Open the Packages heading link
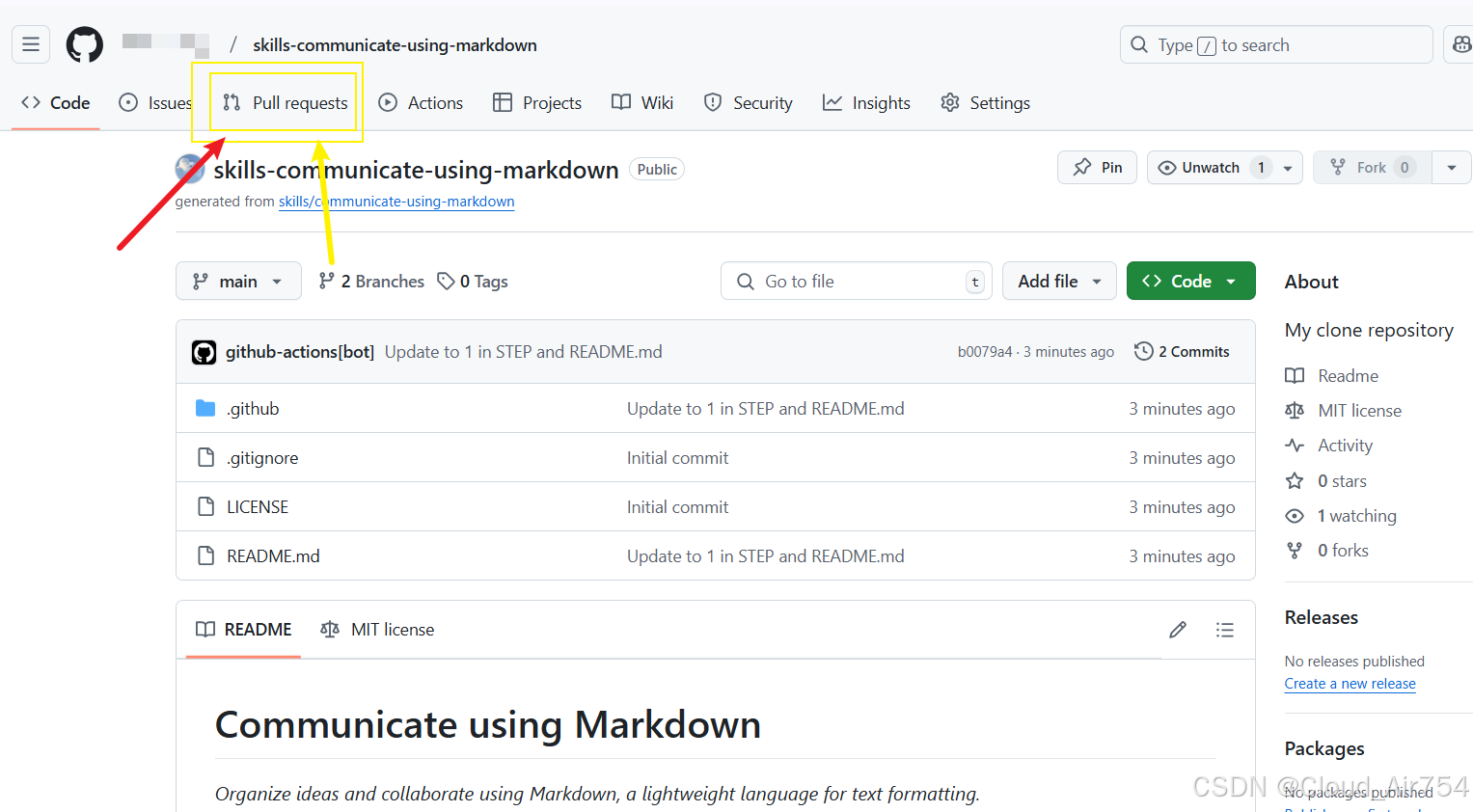This screenshot has height=812, width=1473. (1324, 748)
